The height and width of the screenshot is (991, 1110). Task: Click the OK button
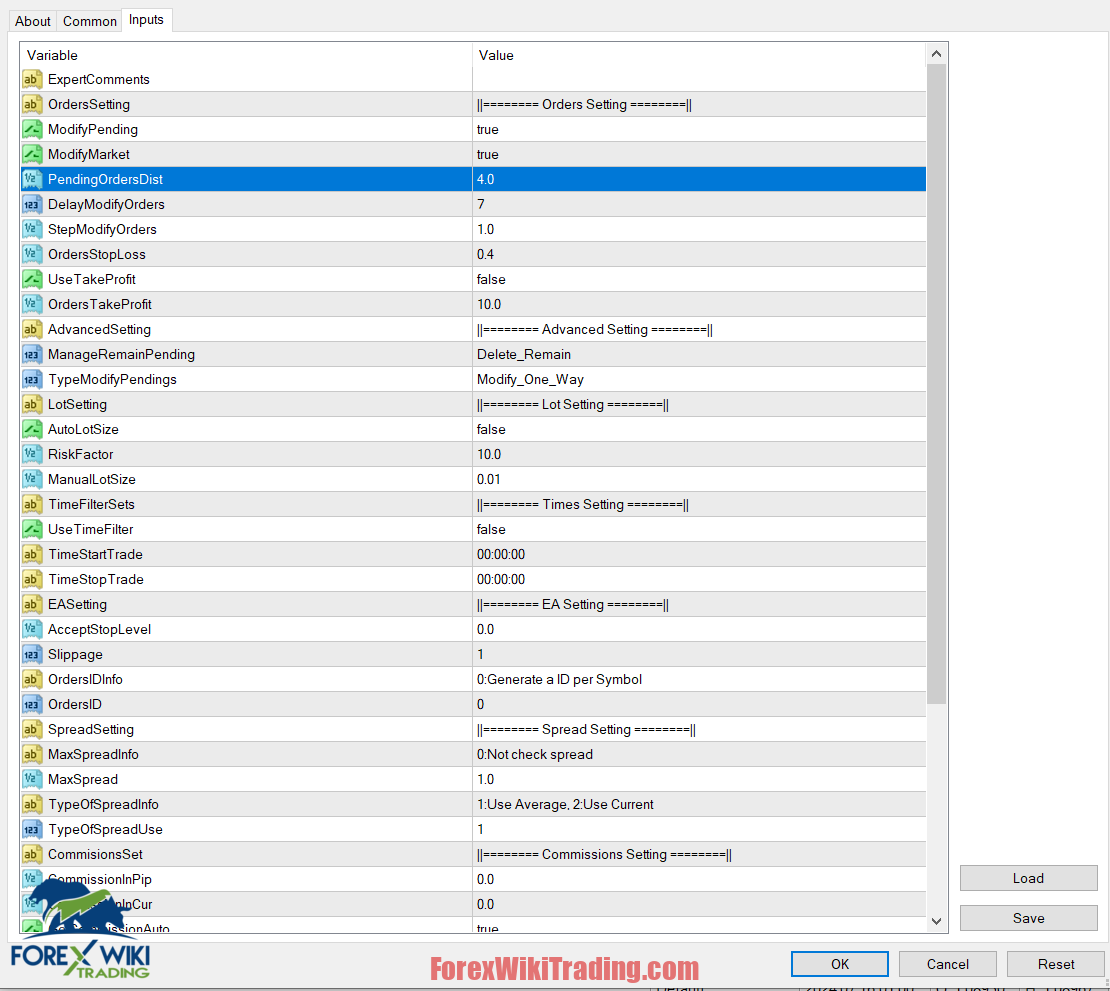point(840,964)
